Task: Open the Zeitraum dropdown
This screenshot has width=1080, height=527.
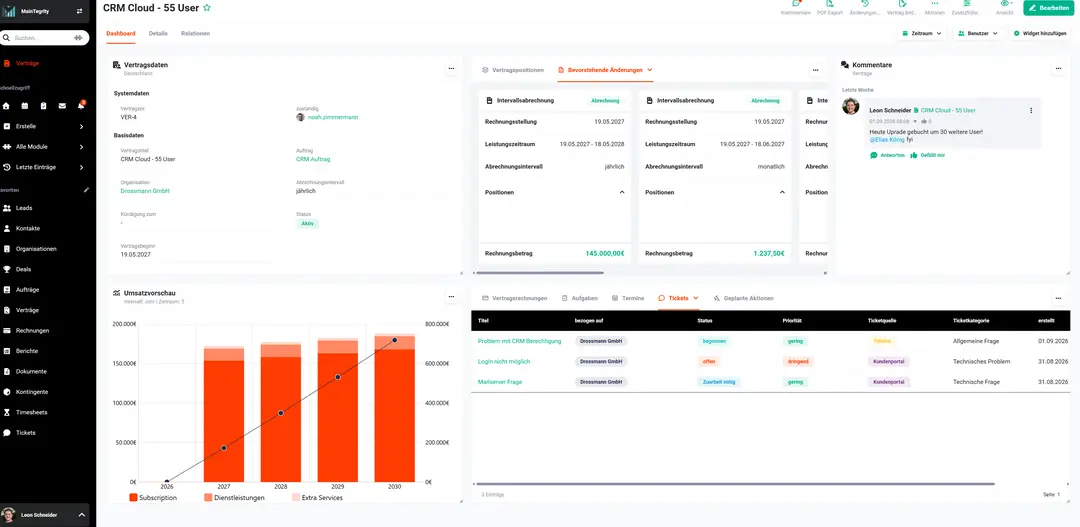Action: [922, 33]
